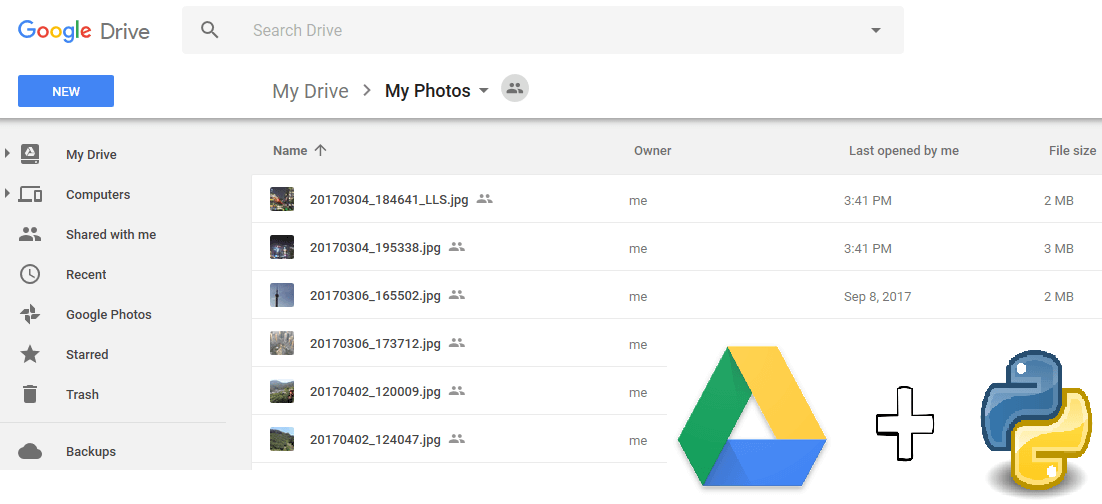Open the Backups section
Image resolution: width=1102 pixels, height=504 pixels.
click(x=91, y=452)
